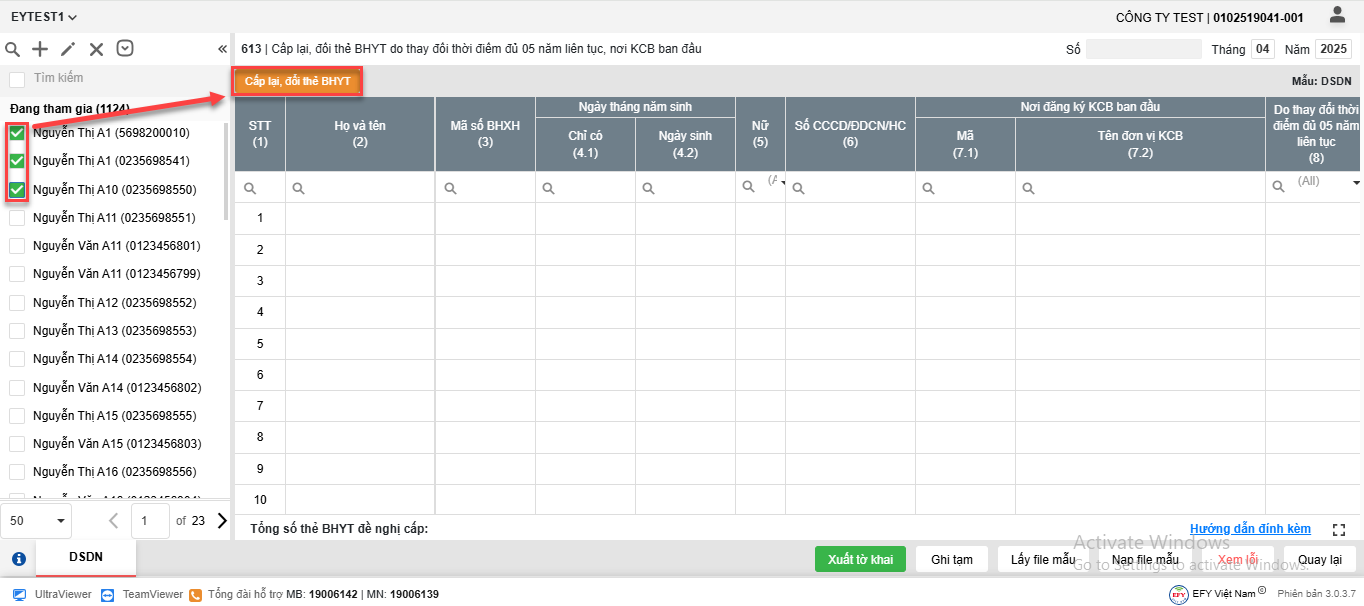Click the X delete icon in employee toolbar
Image resolution: width=1364 pixels, height=606 pixels.
coord(96,49)
